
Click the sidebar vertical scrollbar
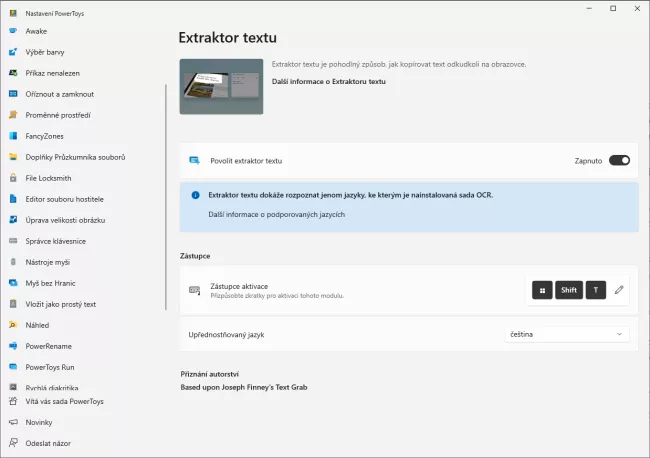point(166,200)
